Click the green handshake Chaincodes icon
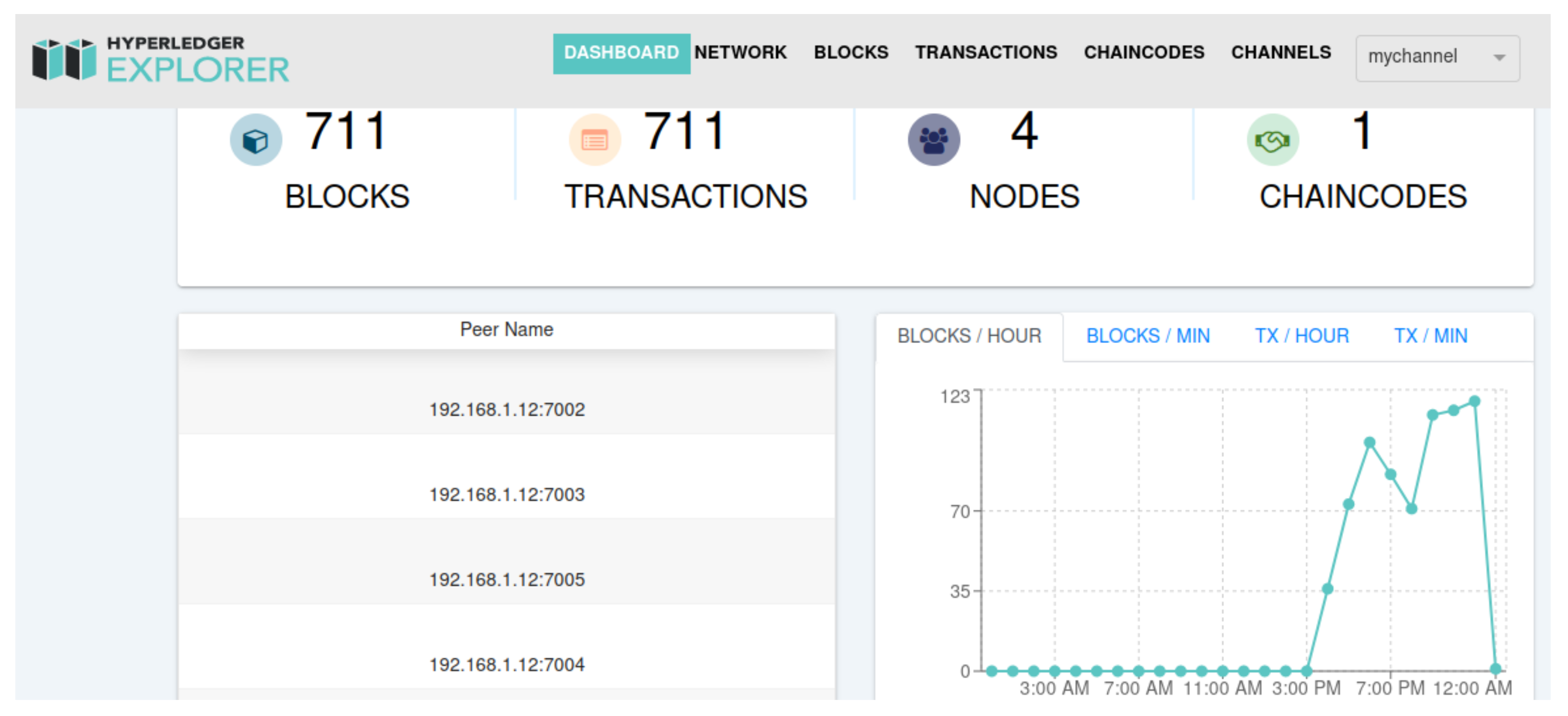The height and width of the screenshot is (716, 1568). click(1272, 140)
